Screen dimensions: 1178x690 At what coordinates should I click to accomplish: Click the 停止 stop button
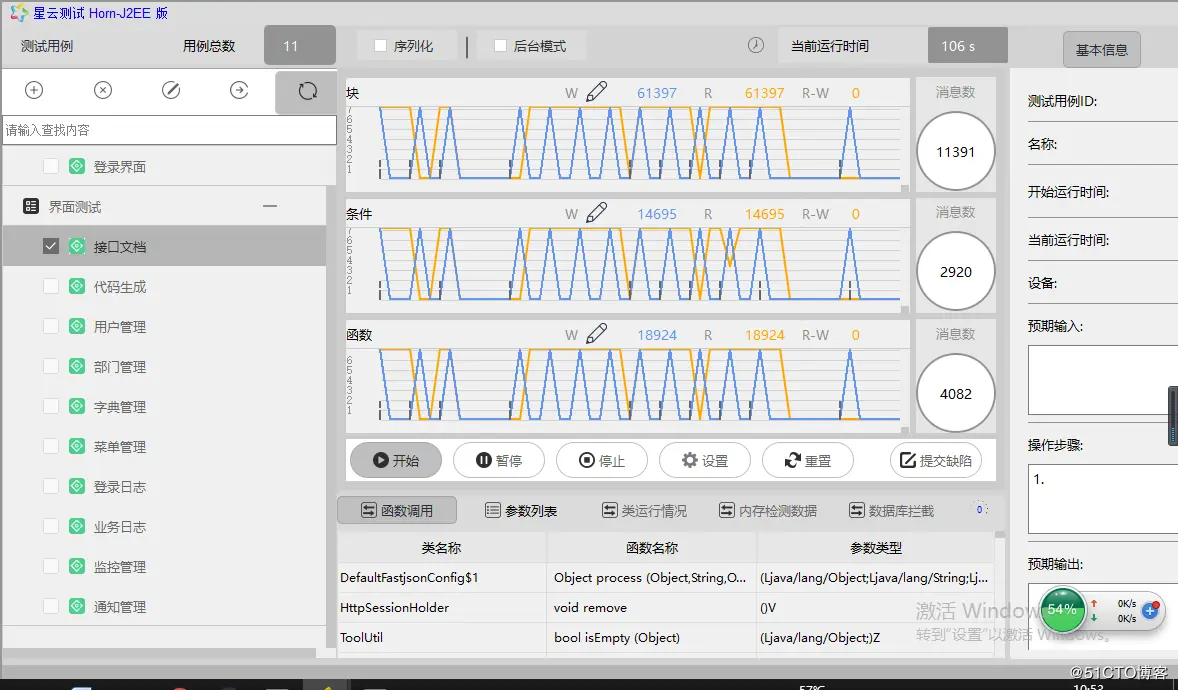pos(602,460)
